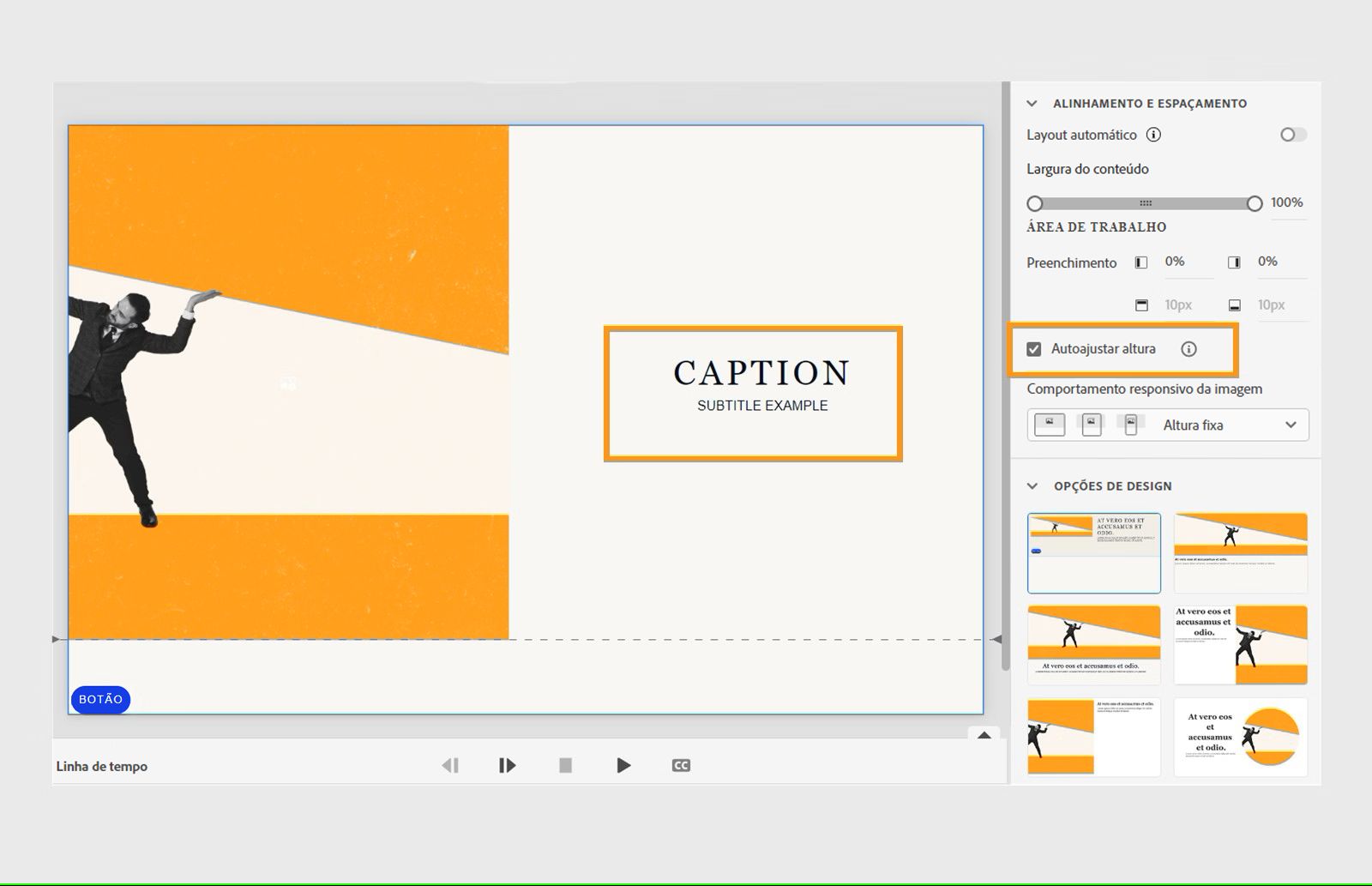Click the left padding 0% field

click(1188, 262)
